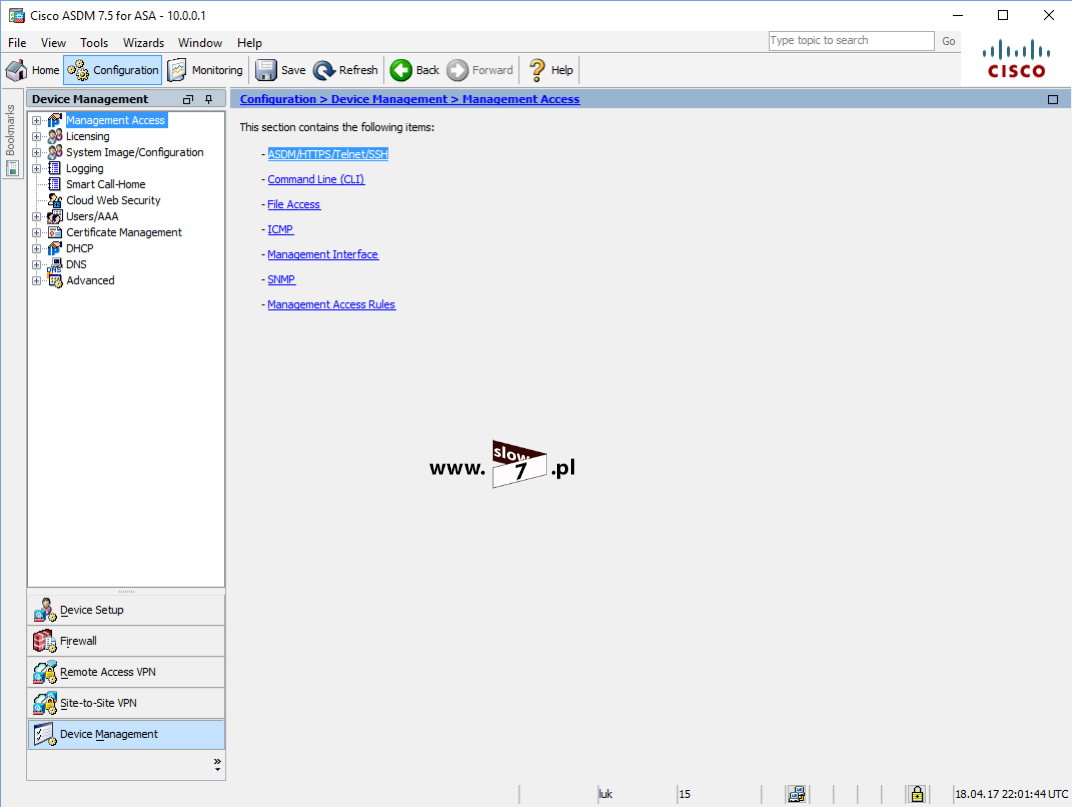Switch to Monitoring view
Screen dimensions: 1072x807
(x=205, y=70)
